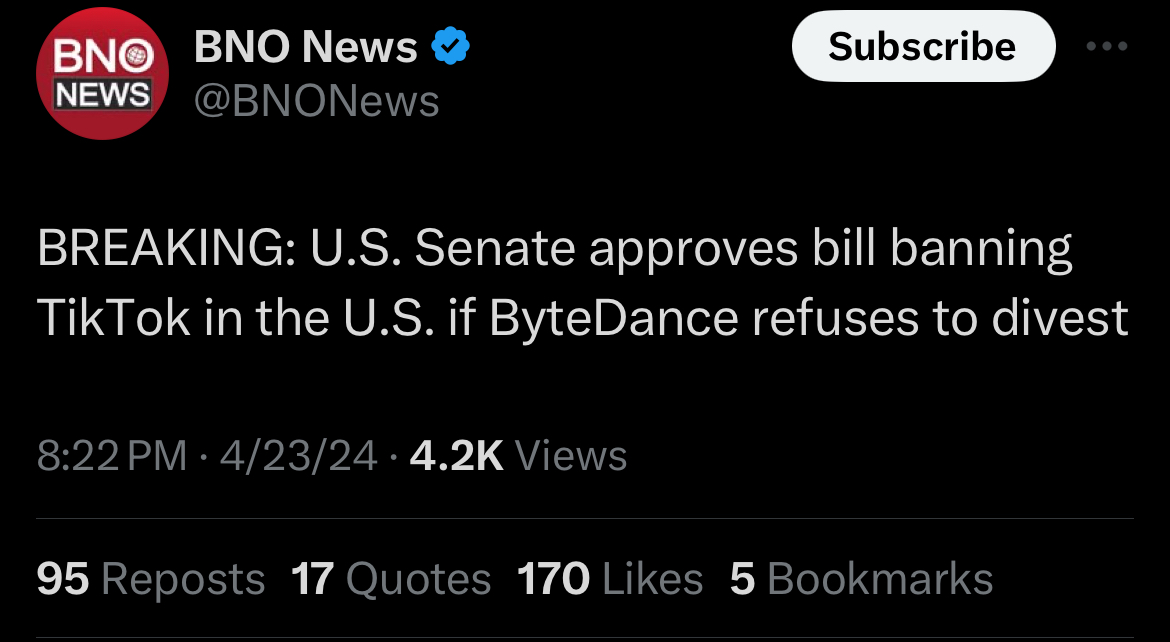Image resolution: width=1170 pixels, height=642 pixels.
Task: Select the 4/23/24 post date
Action: point(298,456)
